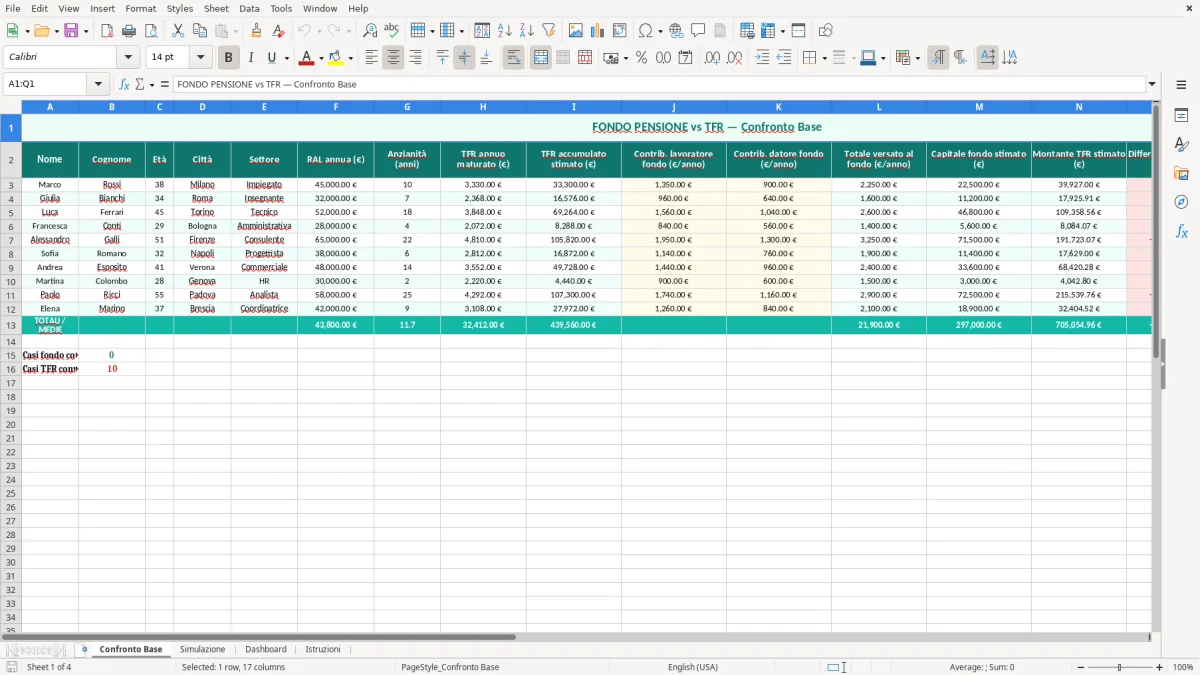The width and height of the screenshot is (1200, 675).
Task: Apply the red font color swatch
Action: coord(307,58)
